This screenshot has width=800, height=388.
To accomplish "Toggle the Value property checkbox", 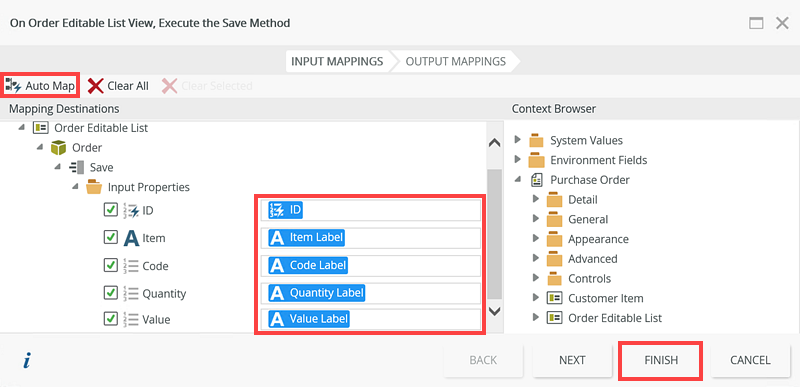I will [110, 319].
